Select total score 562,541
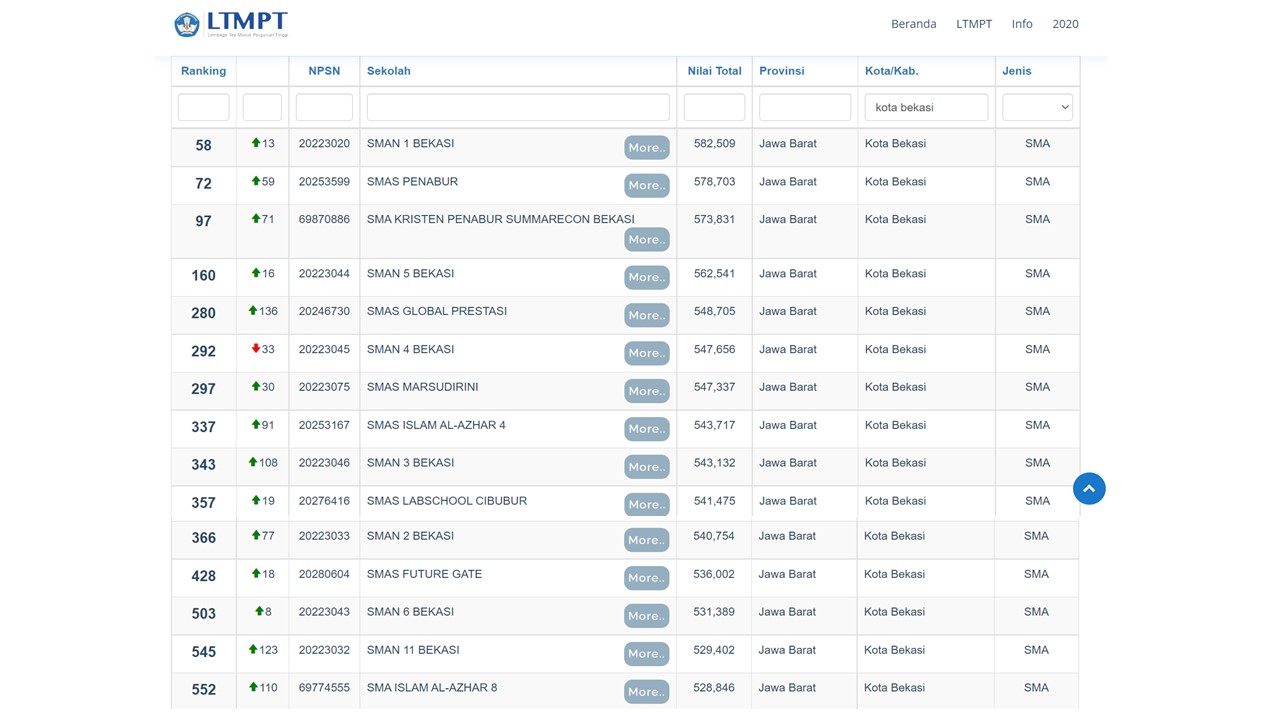 714,274
